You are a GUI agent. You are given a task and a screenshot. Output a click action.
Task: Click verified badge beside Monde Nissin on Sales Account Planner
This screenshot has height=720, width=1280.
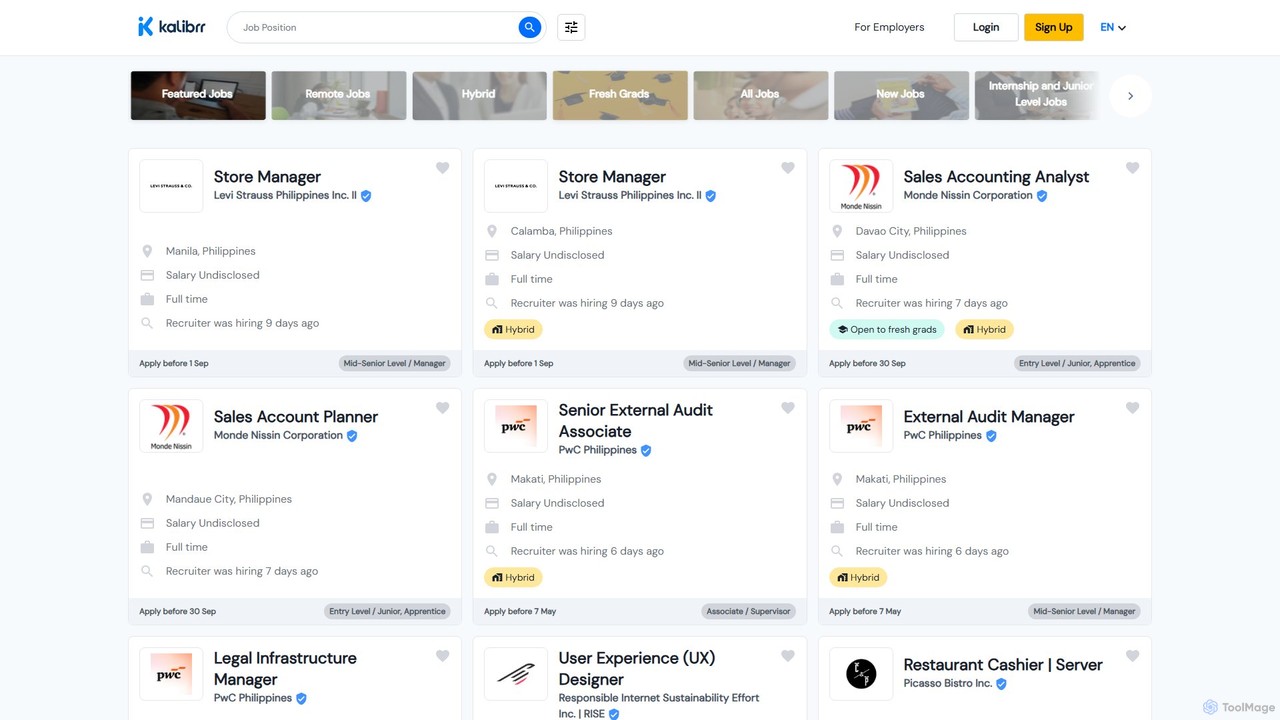(x=352, y=436)
